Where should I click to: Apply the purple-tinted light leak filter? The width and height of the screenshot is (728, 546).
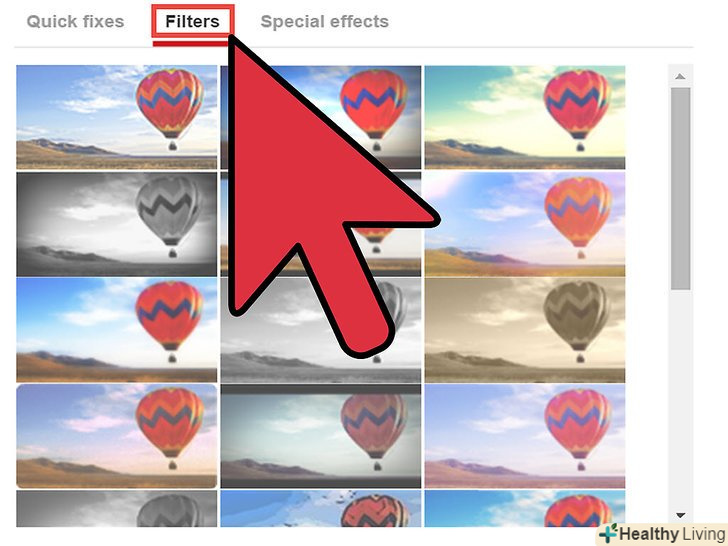pos(525,224)
